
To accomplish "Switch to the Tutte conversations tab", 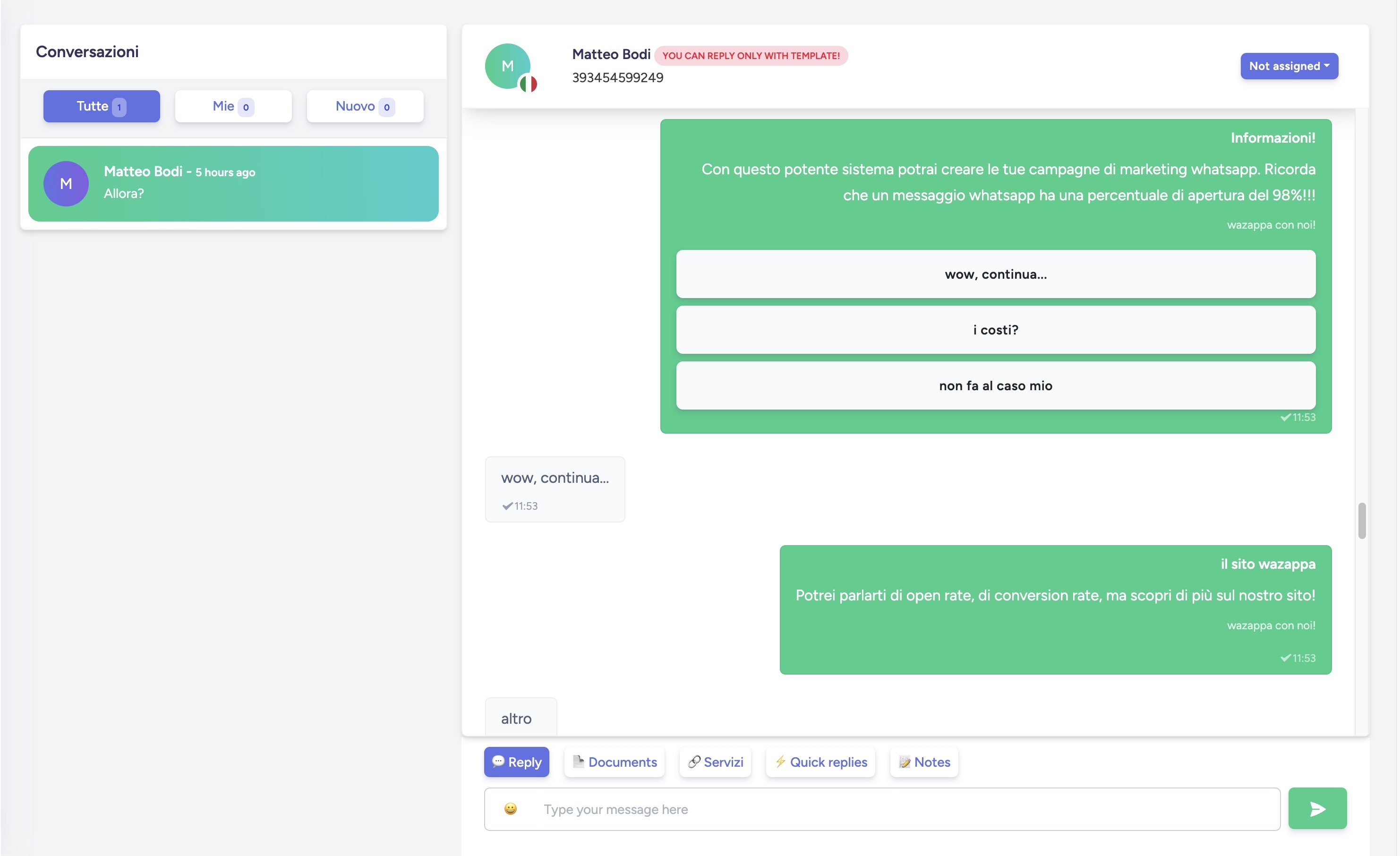I will point(102,106).
